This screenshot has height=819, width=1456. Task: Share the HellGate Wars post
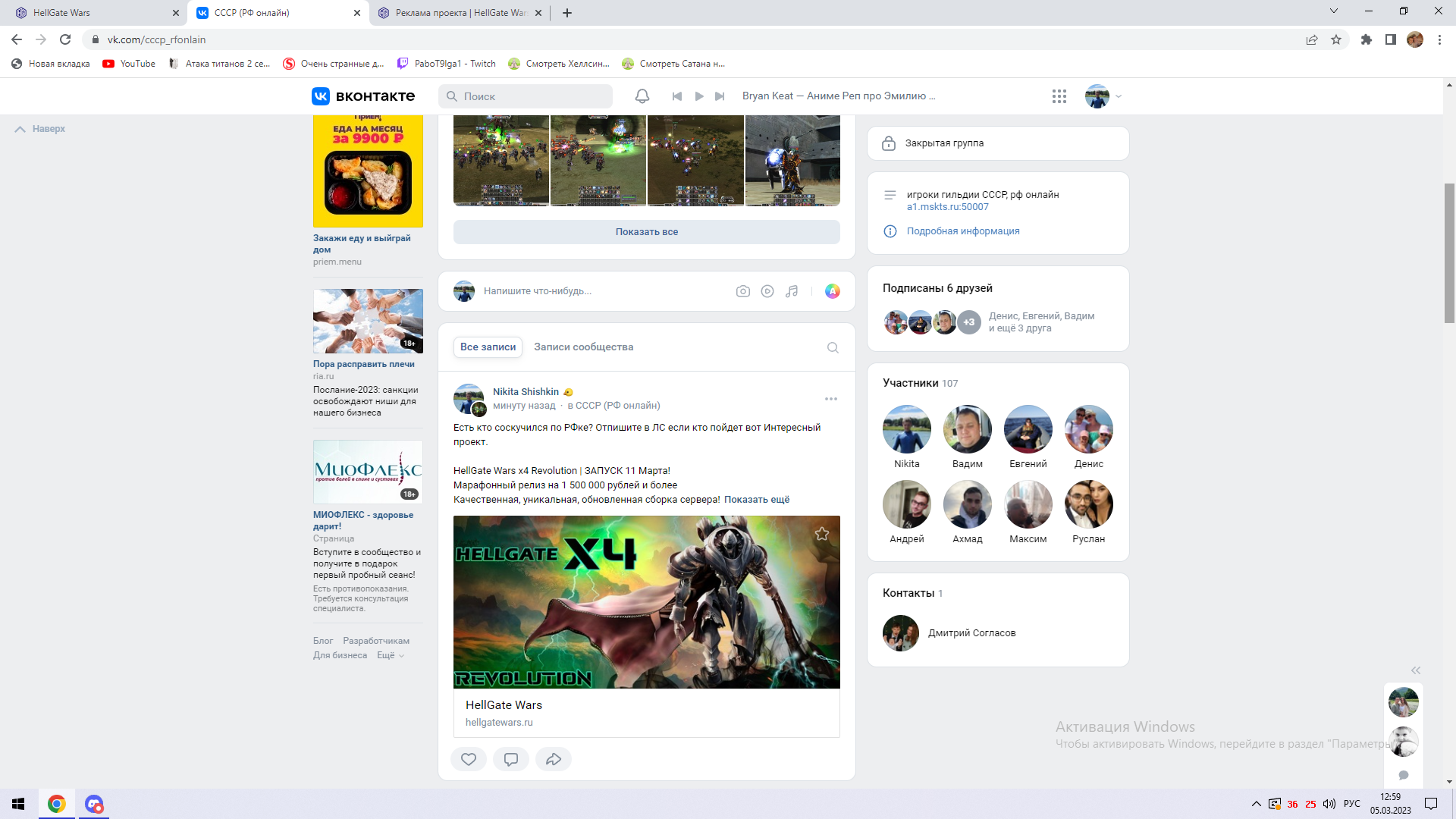[554, 759]
